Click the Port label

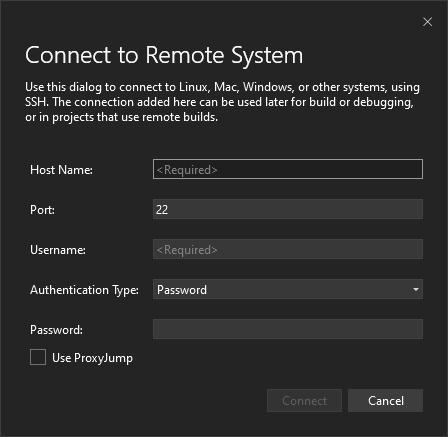(42, 210)
